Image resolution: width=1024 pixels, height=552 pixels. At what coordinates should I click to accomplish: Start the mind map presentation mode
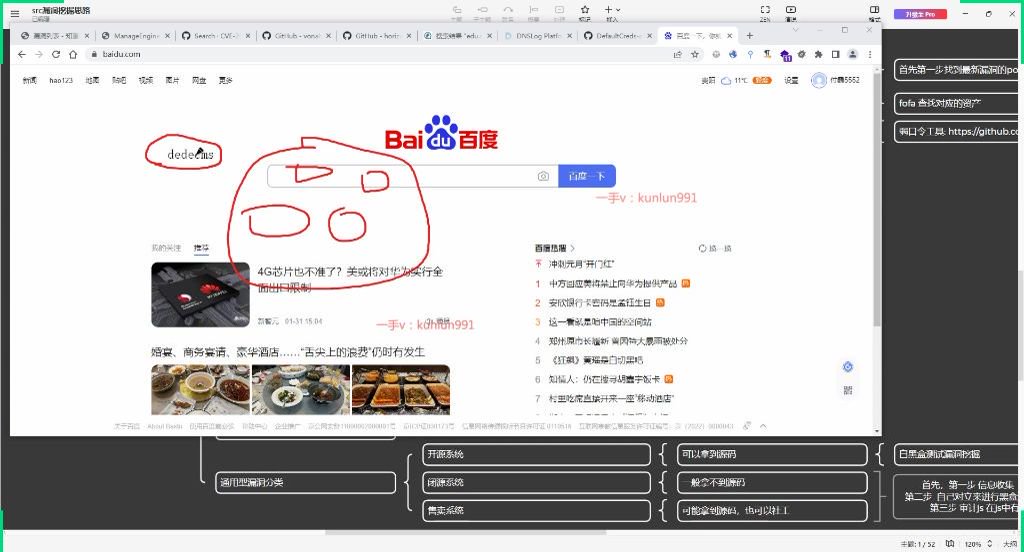(x=791, y=10)
